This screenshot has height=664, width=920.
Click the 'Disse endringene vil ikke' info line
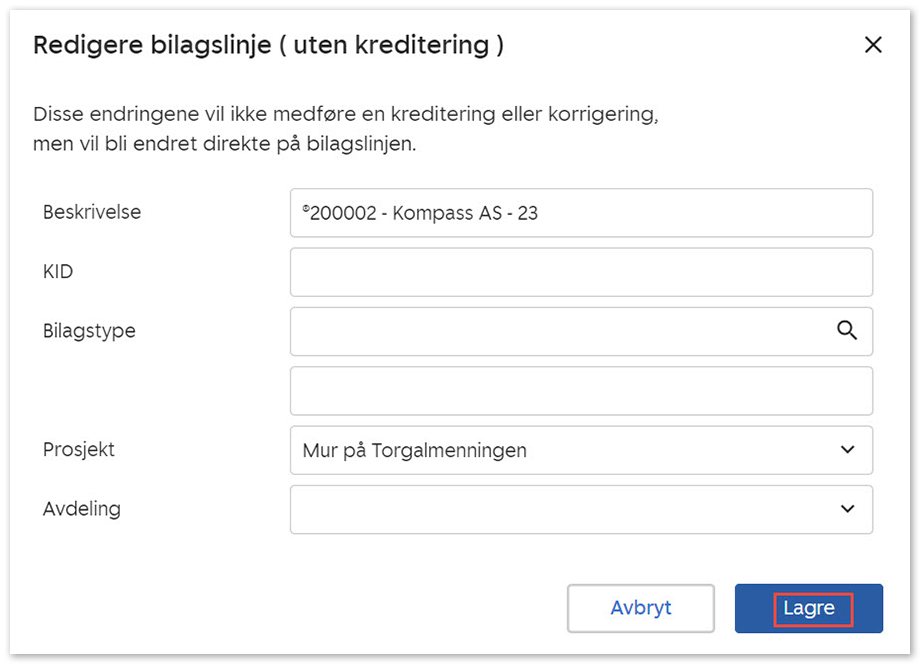(x=345, y=113)
